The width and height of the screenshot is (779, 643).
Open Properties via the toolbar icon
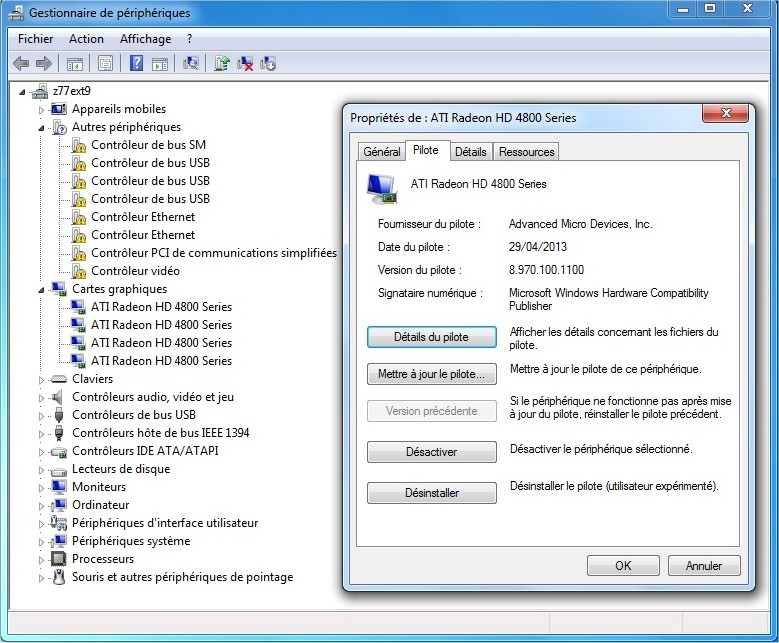pyautogui.click(x=105, y=64)
